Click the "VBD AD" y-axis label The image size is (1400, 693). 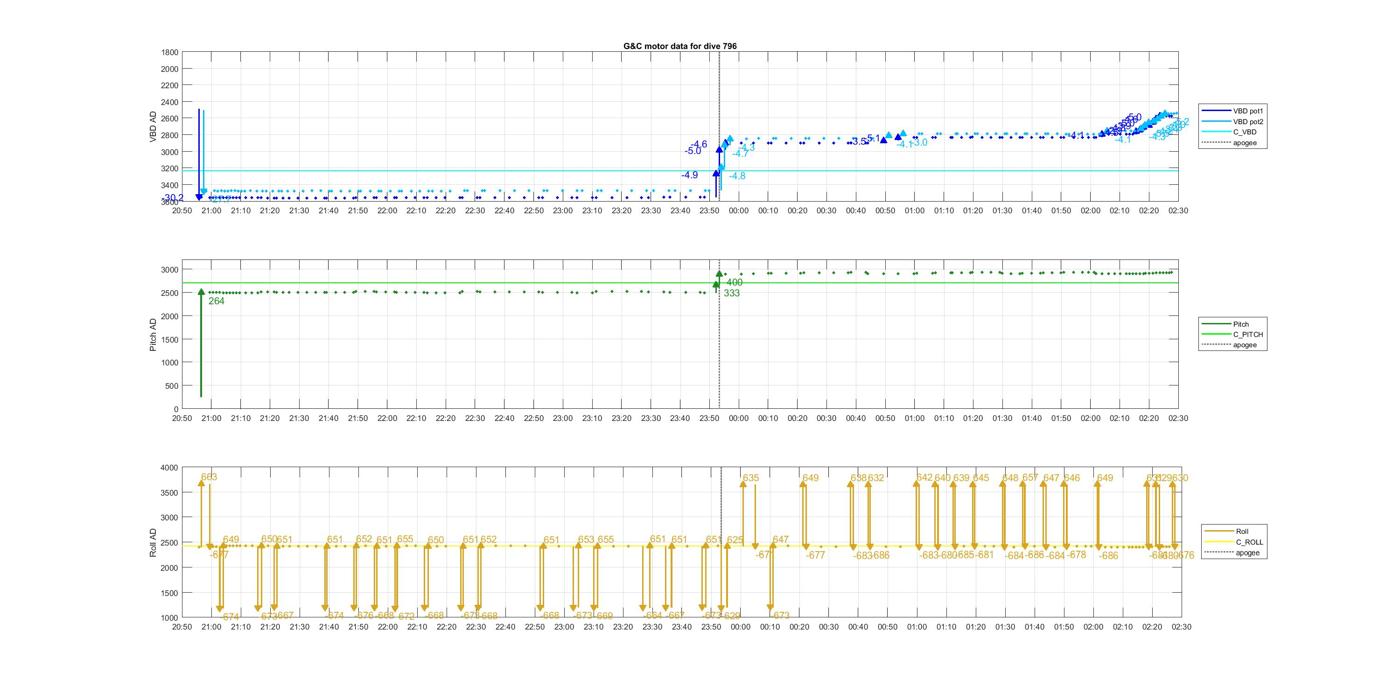(x=154, y=127)
